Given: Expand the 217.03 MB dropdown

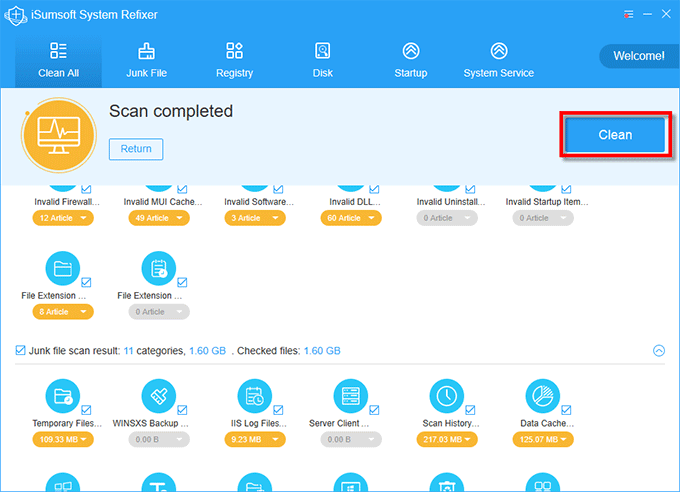Looking at the screenshot, I should pos(447,439).
